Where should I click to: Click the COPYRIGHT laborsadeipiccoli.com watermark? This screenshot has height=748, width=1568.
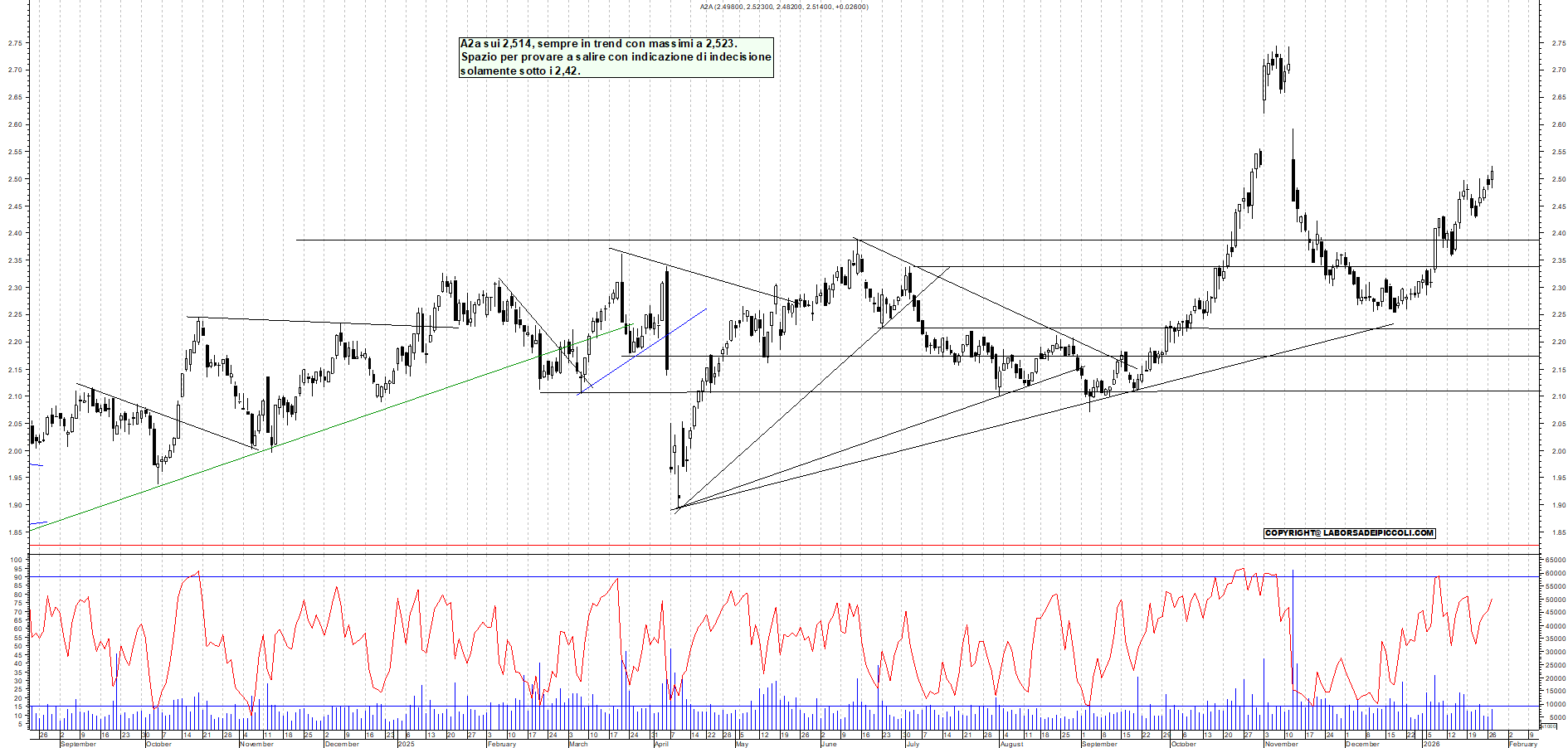[x=1349, y=533]
